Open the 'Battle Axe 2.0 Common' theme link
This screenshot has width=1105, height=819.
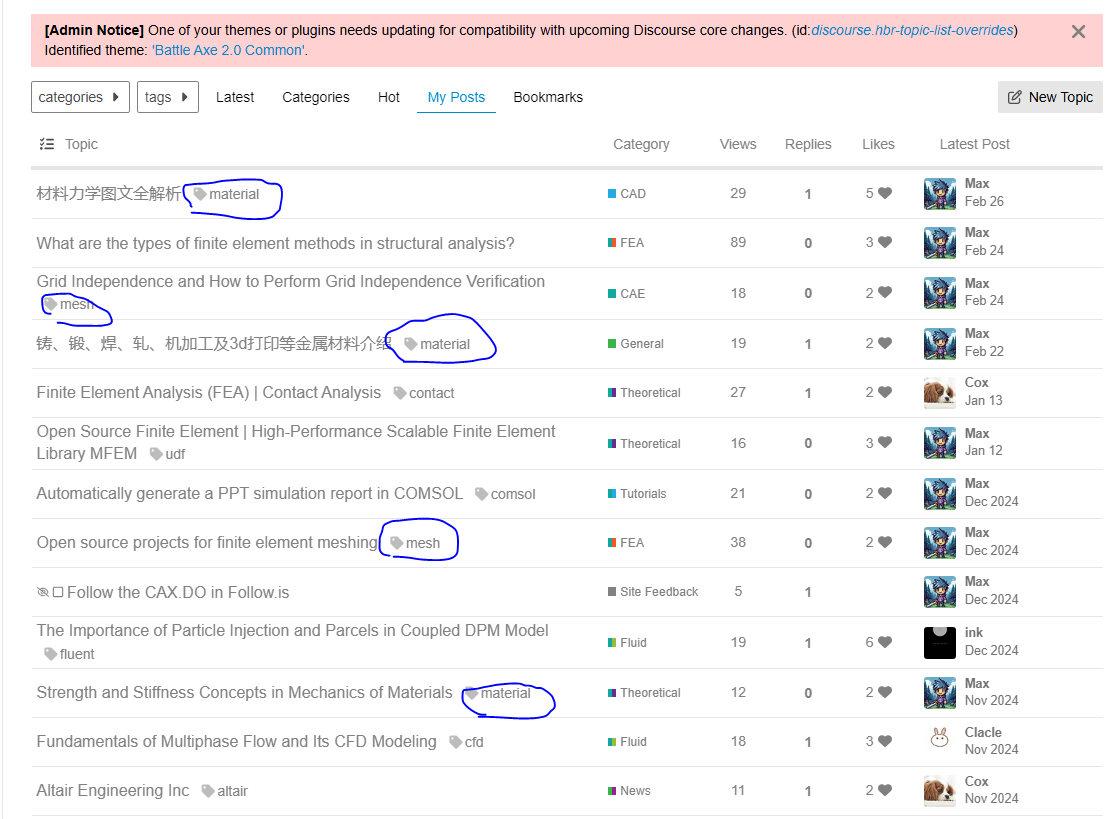point(228,50)
